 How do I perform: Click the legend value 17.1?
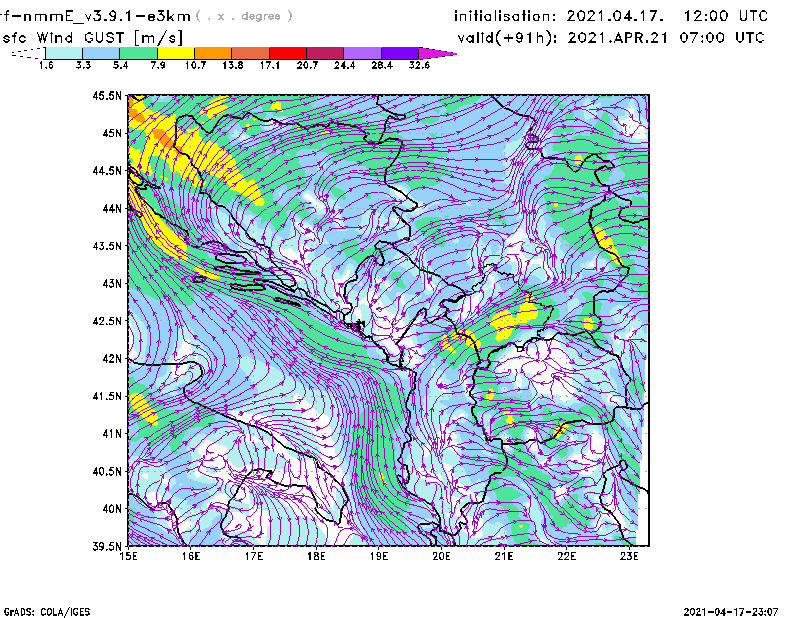(270, 65)
